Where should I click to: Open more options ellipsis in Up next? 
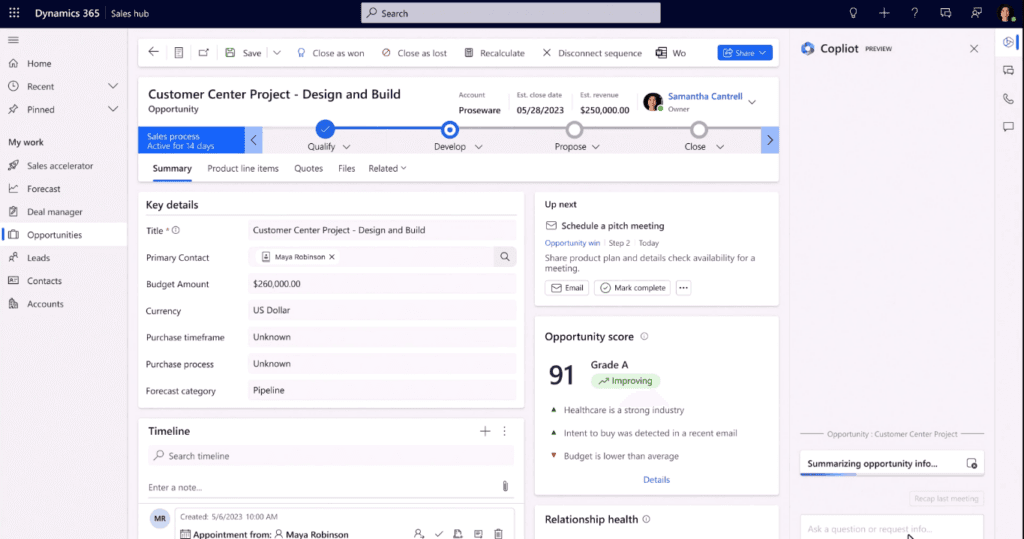pyautogui.click(x=683, y=288)
